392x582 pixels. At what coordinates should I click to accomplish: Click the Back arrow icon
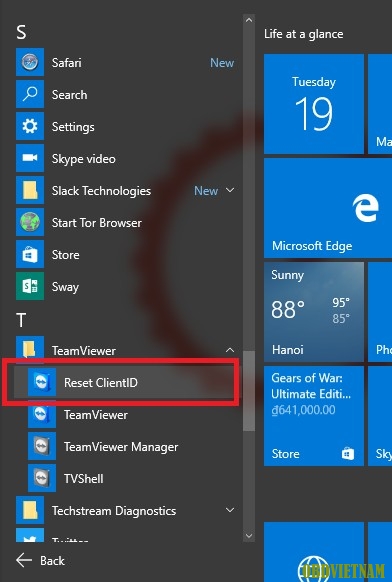click(24, 560)
